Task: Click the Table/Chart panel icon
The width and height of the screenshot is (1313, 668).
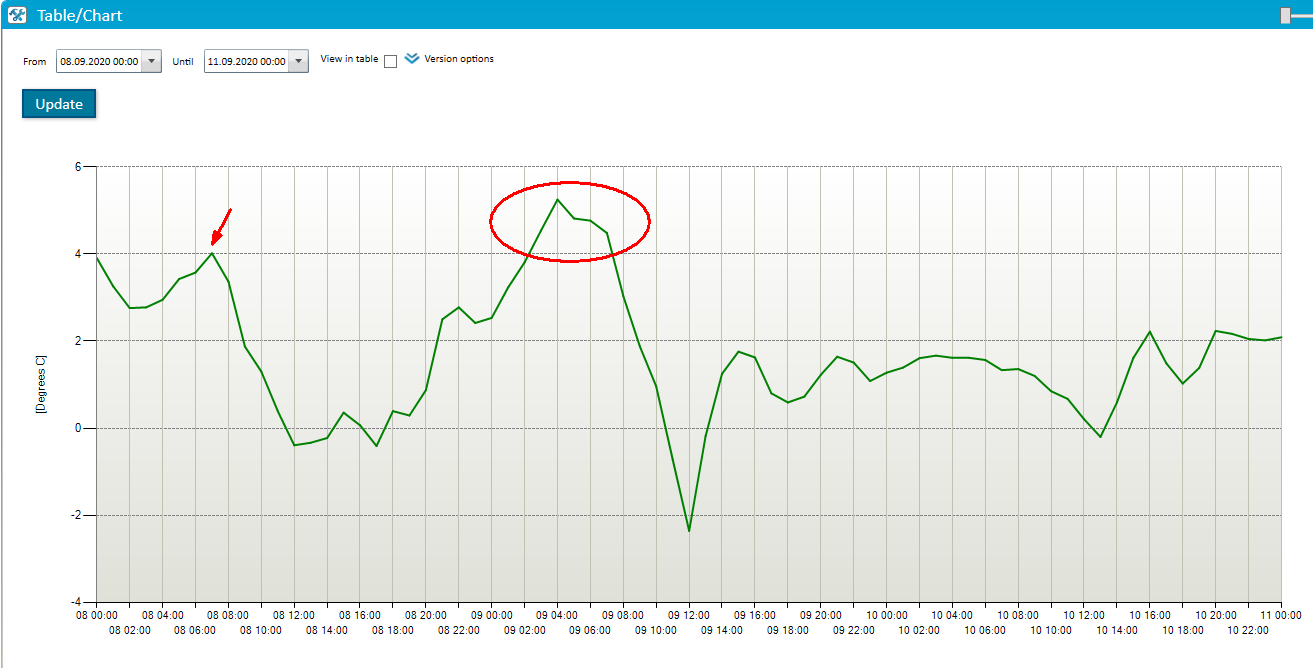Action: (17, 15)
